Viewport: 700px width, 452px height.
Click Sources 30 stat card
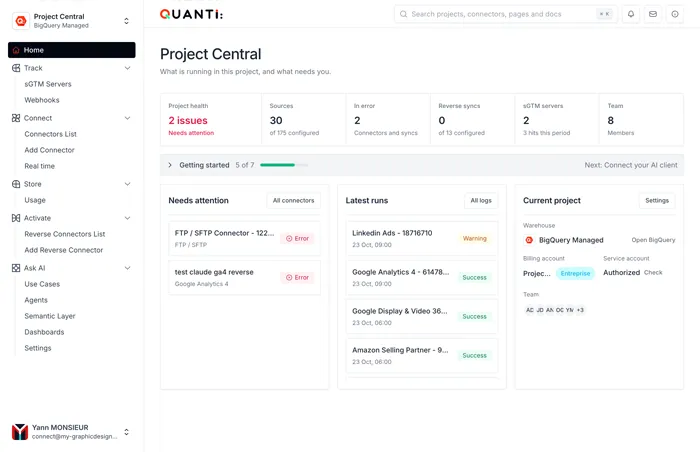click(304, 120)
